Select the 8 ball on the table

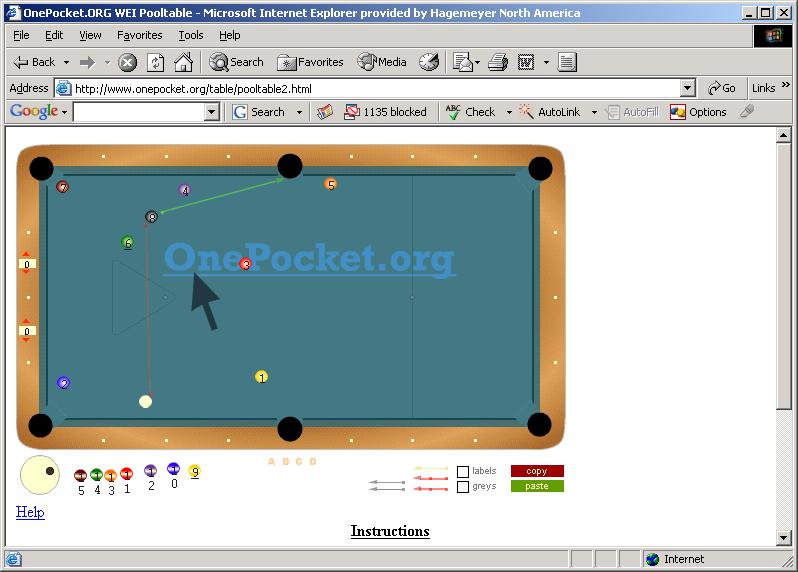pos(152,217)
